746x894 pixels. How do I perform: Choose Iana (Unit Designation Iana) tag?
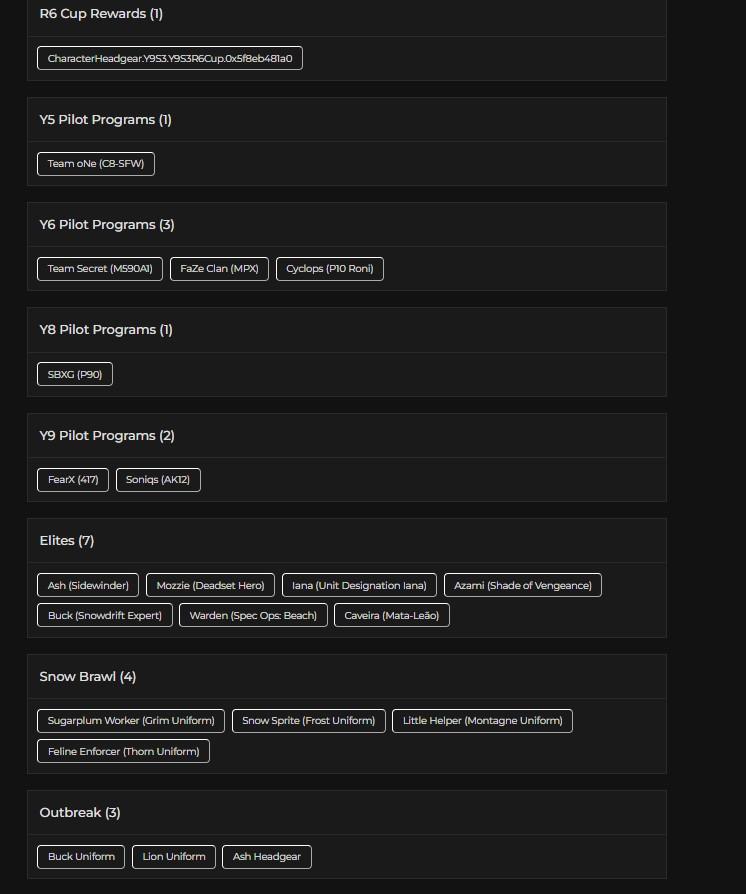click(359, 585)
